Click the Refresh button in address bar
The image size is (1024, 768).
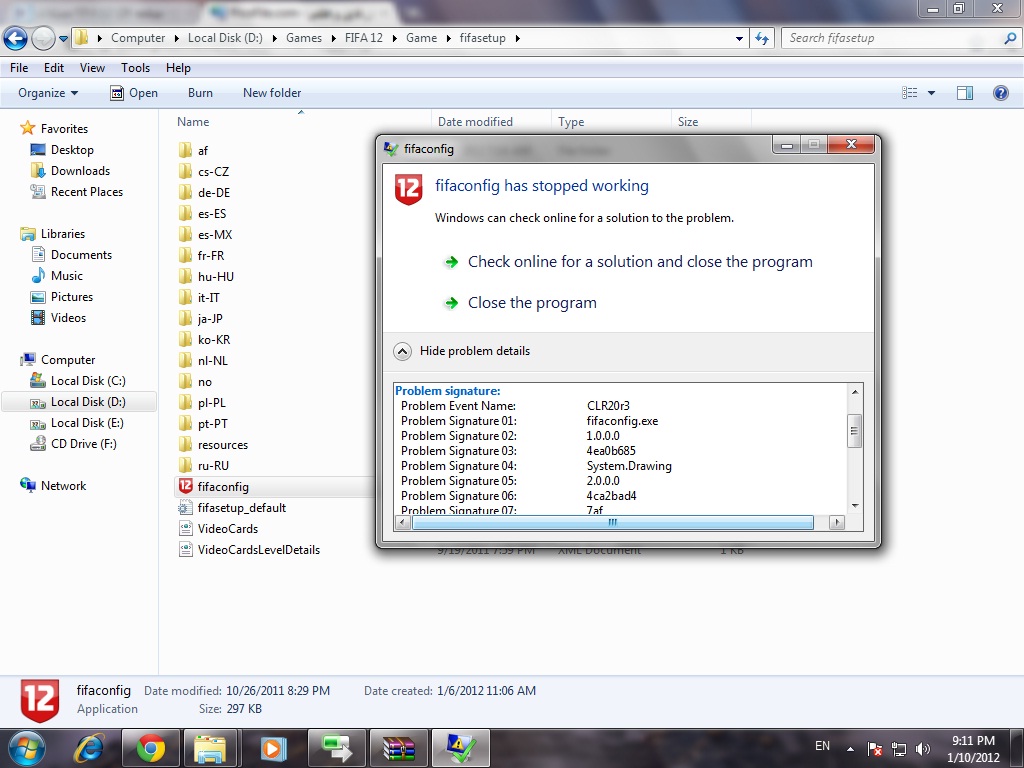761,39
